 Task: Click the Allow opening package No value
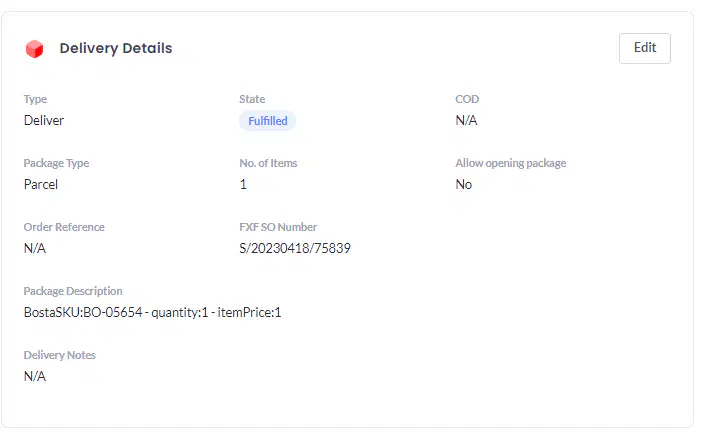464,184
